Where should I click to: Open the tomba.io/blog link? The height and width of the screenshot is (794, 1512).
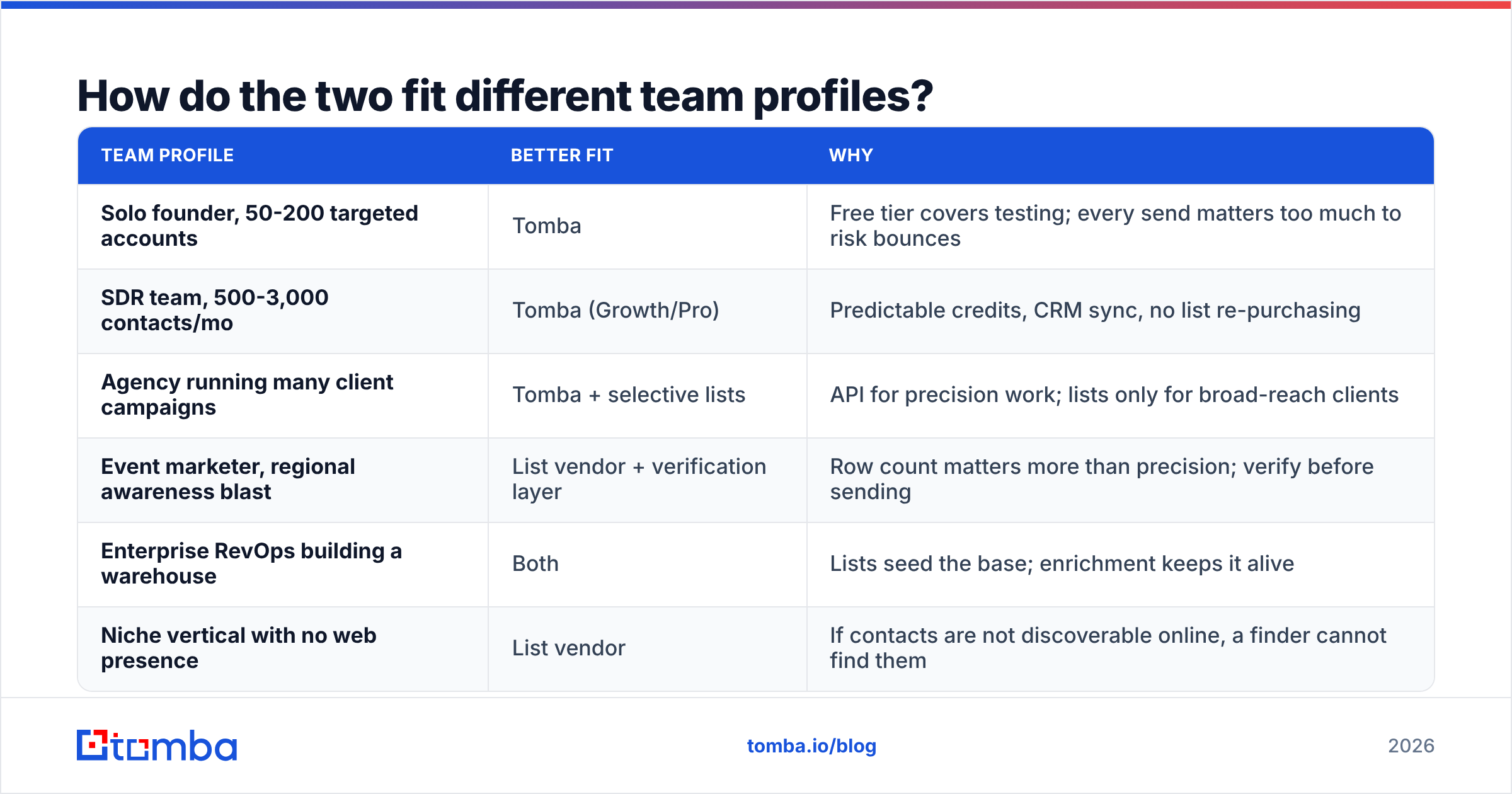811,746
